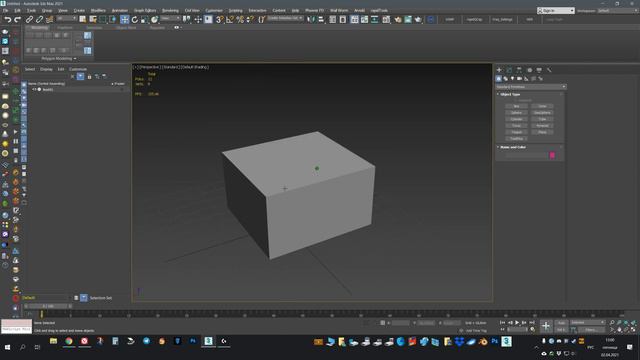This screenshot has width=640, height=360.
Task: Open the Material Editor icon
Action: tap(386, 19)
